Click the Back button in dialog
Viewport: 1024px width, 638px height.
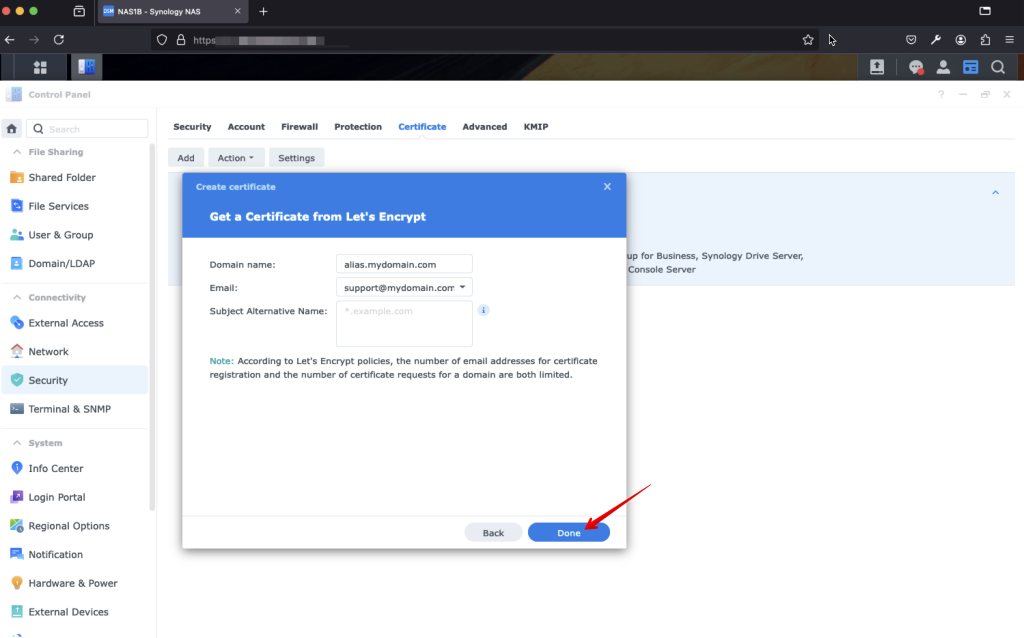click(x=493, y=533)
